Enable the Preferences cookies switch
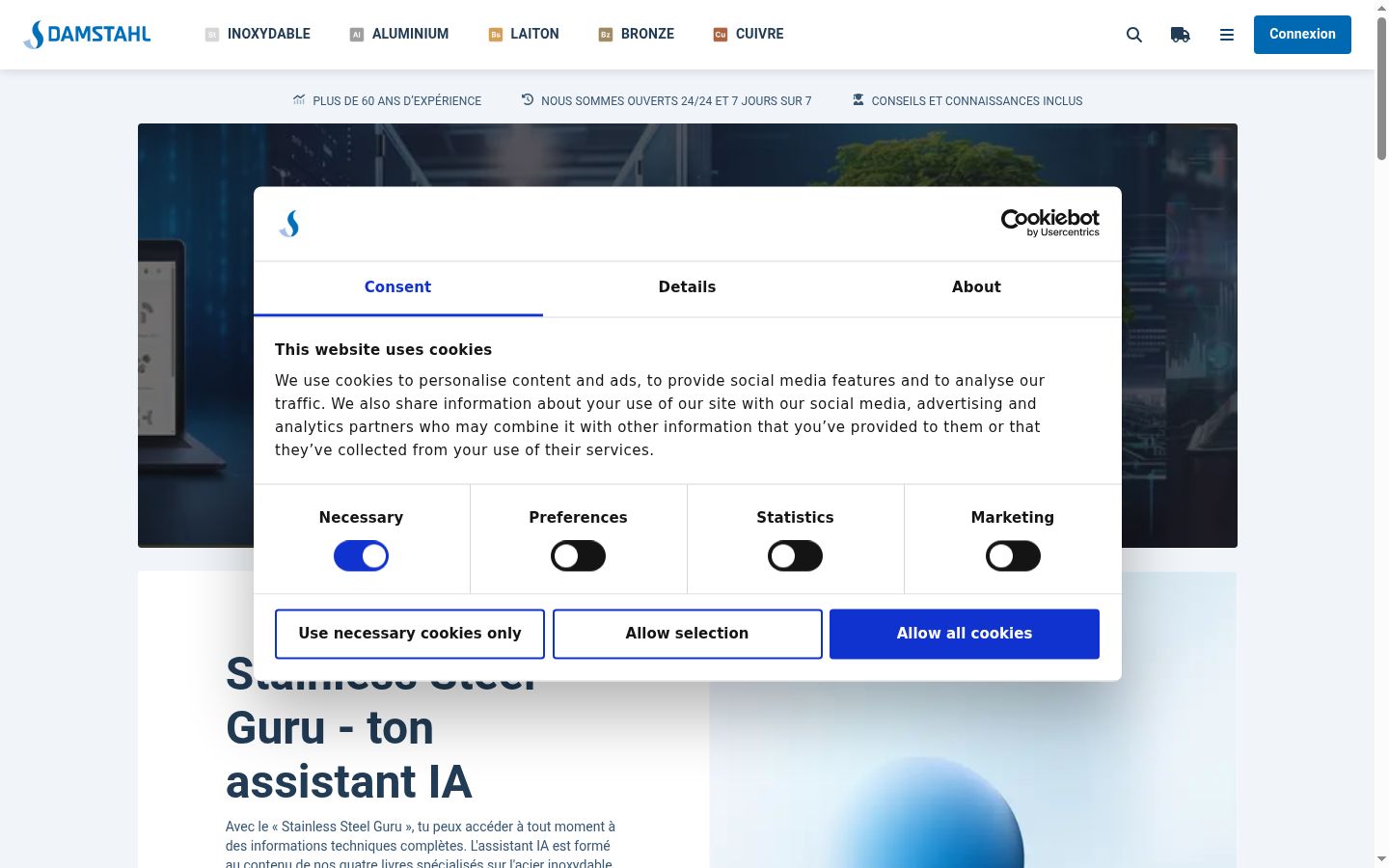1389x868 pixels. click(578, 556)
